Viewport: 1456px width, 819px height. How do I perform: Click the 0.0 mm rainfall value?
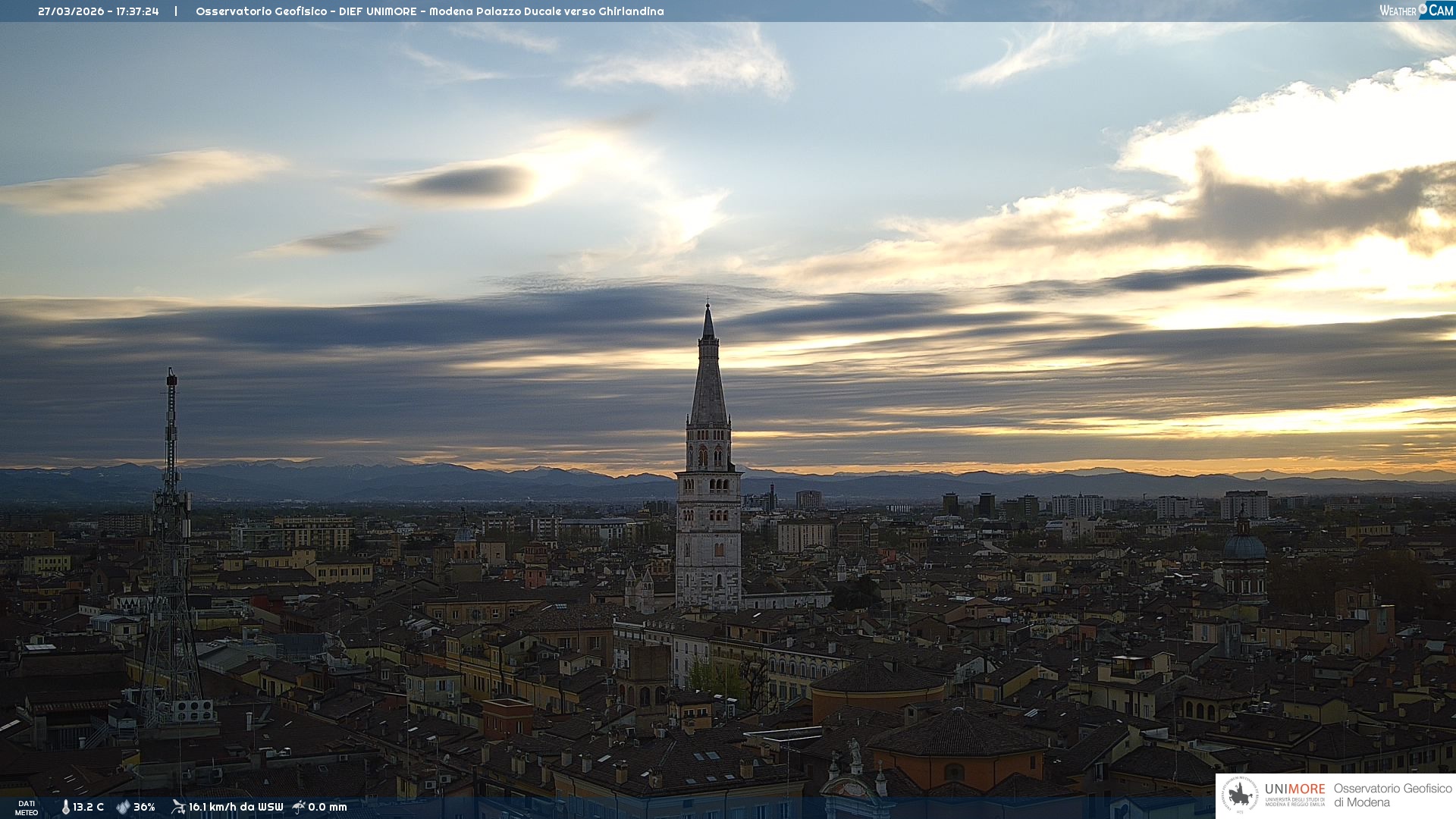328,807
